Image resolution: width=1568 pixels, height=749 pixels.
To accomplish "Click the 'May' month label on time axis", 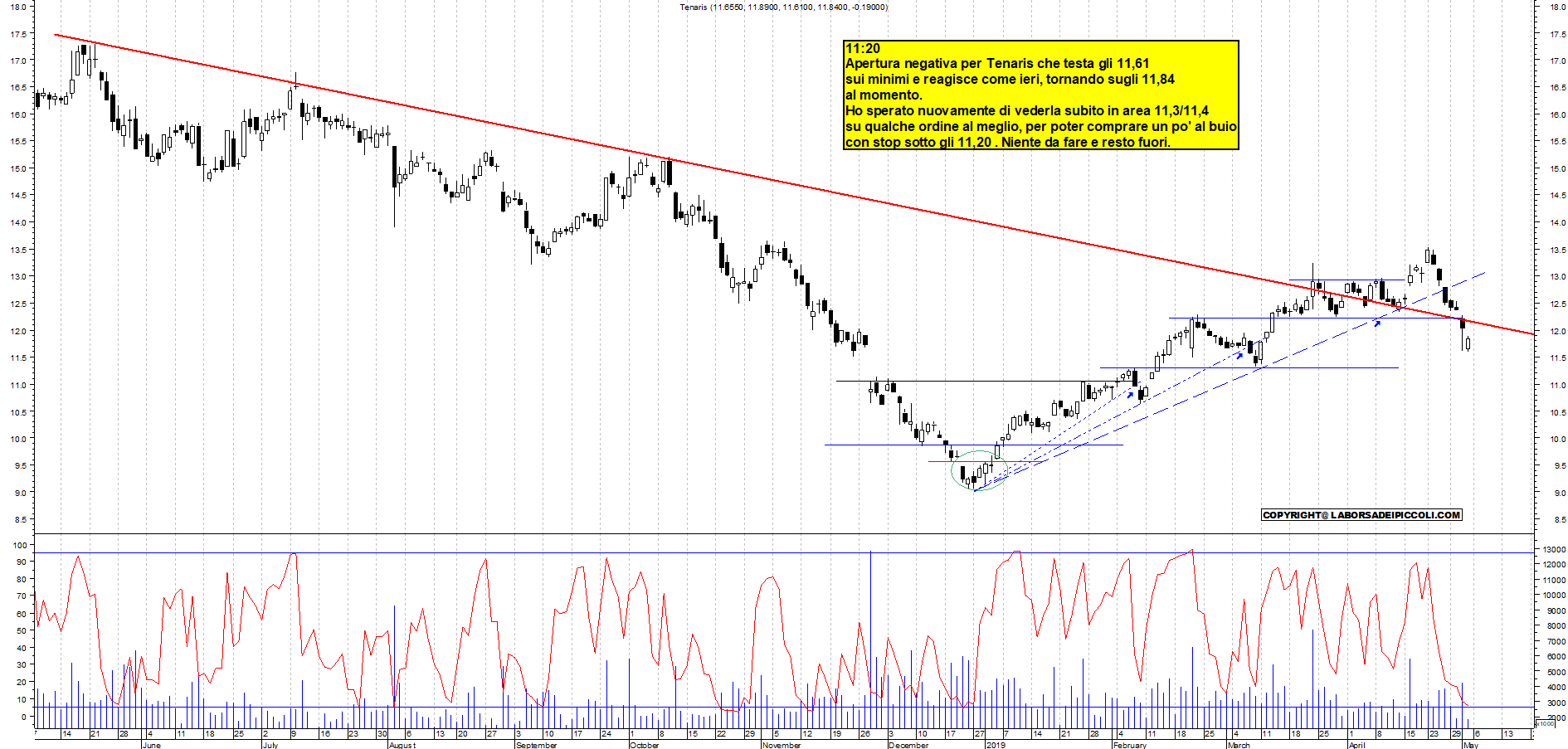I will [x=1471, y=745].
